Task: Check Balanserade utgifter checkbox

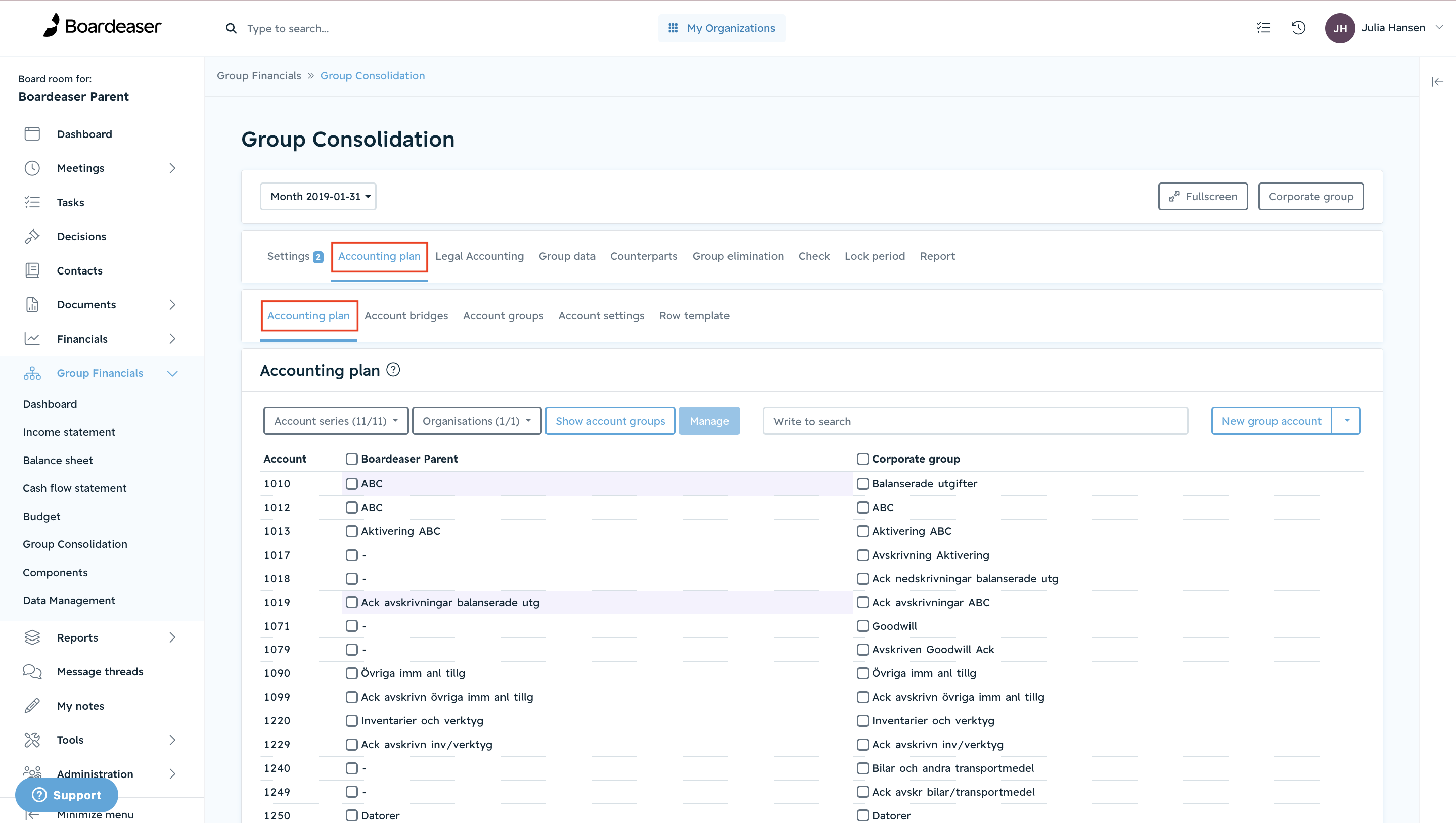Action: click(862, 484)
